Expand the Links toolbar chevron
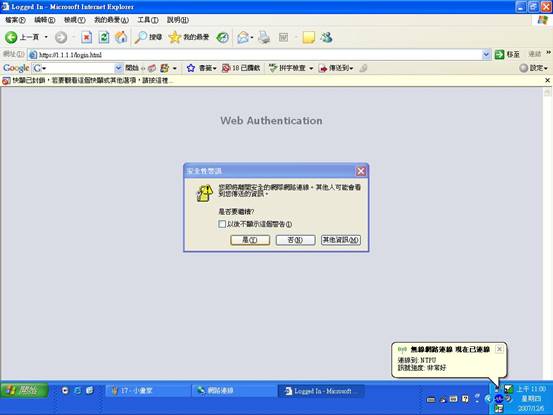Screen dimensions: 553x415 [548, 53]
